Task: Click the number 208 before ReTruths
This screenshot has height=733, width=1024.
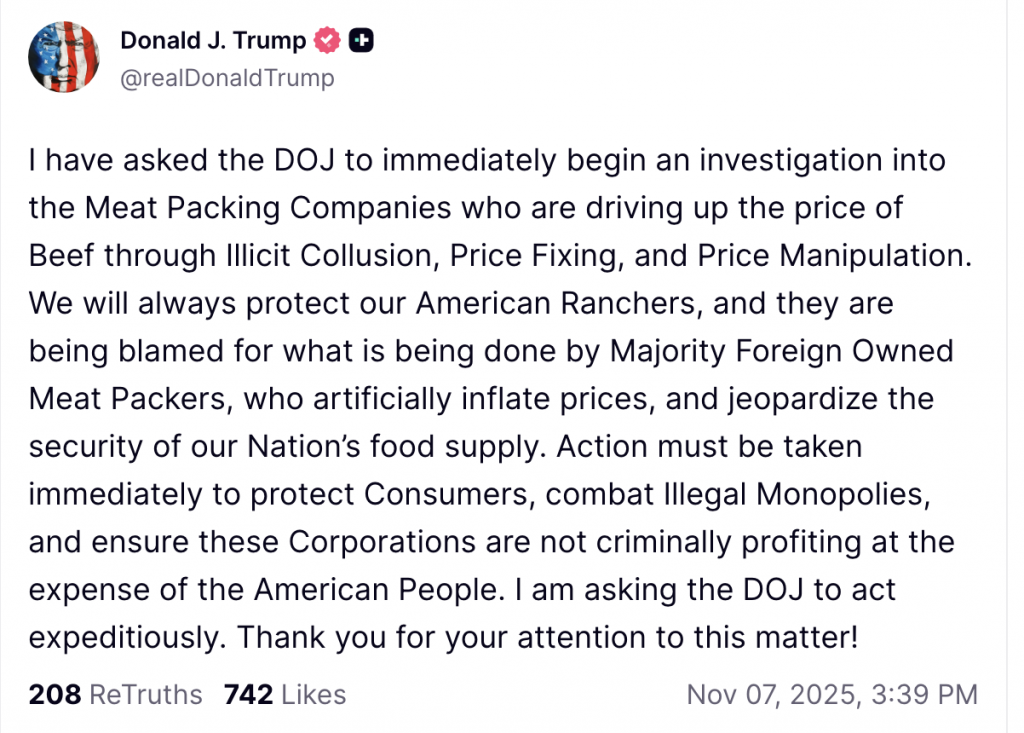Action: coord(55,694)
